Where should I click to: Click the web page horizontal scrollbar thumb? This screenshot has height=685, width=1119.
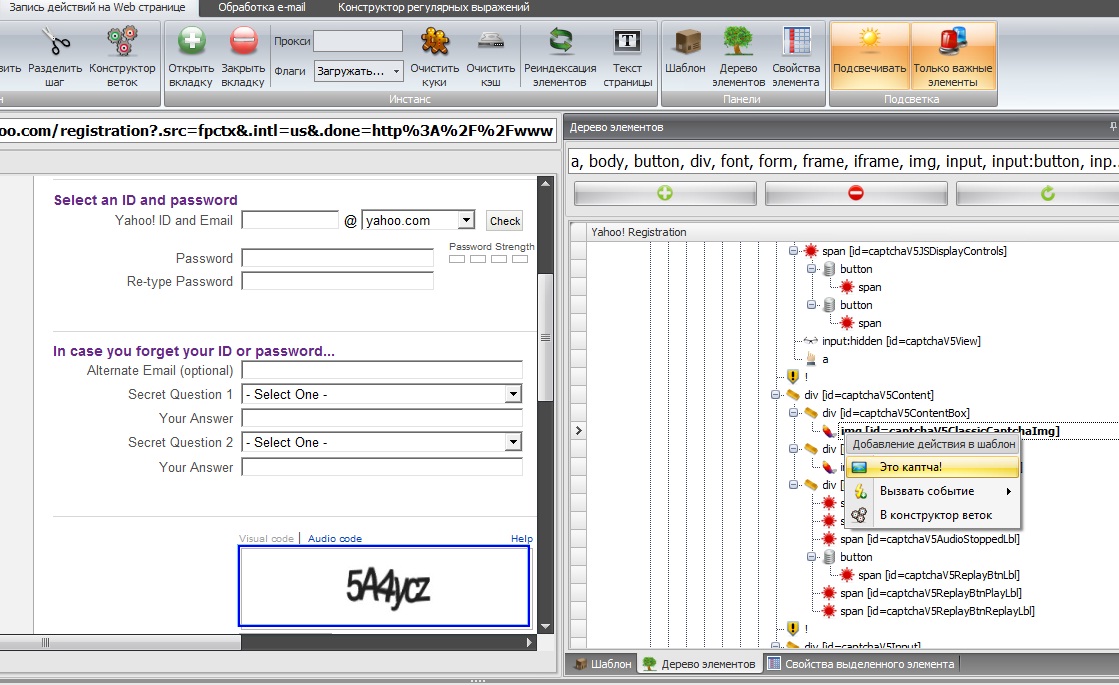(x=120, y=642)
